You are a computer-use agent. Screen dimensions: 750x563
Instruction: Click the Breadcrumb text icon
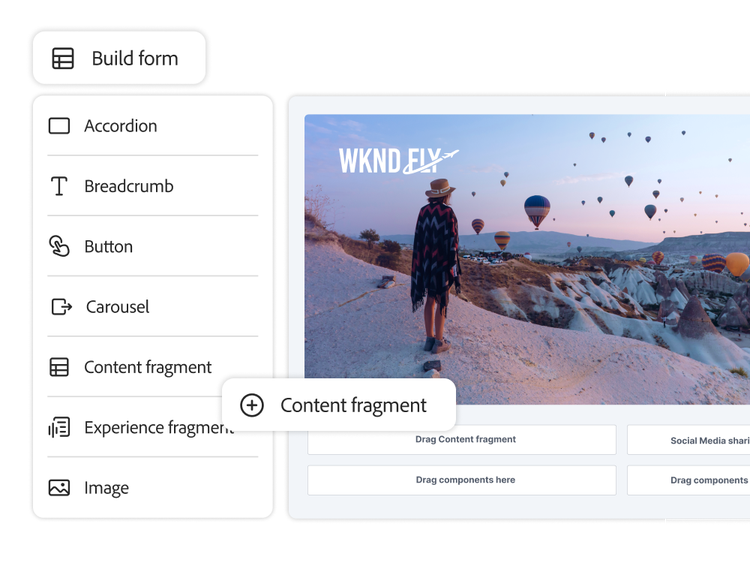tap(59, 186)
